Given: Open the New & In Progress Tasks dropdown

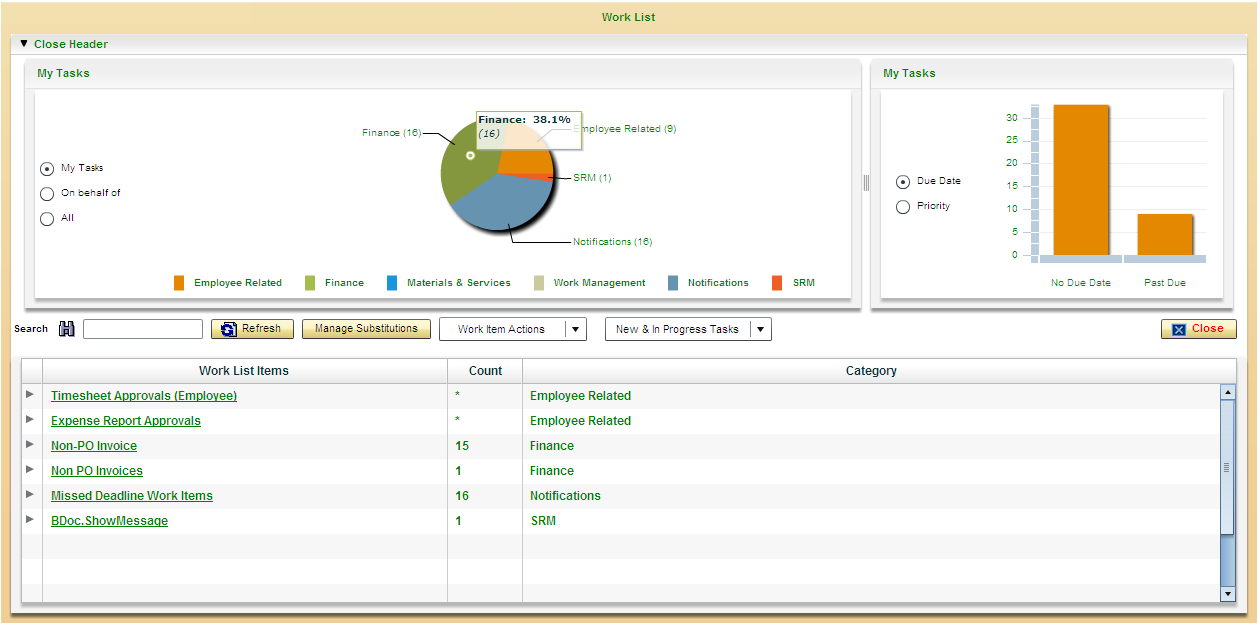Looking at the screenshot, I should point(759,330).
